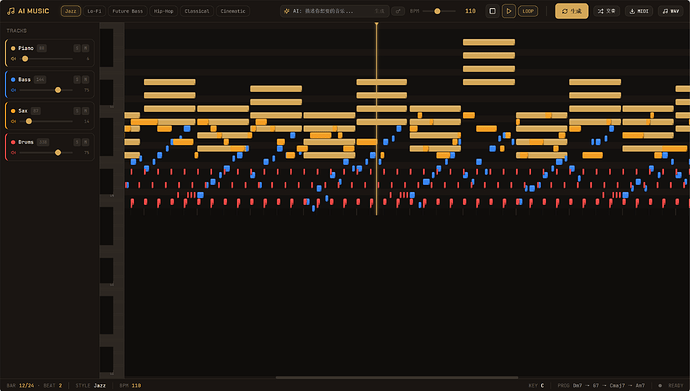Select the Cinematic style tab
690x391 pixels.
[x=233, y=11]
